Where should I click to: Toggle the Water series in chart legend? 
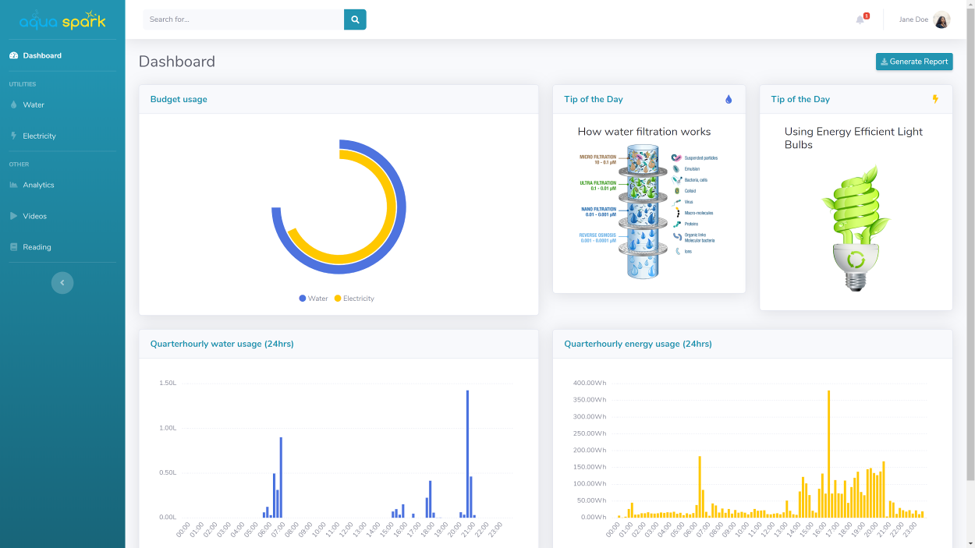[313, 299]
